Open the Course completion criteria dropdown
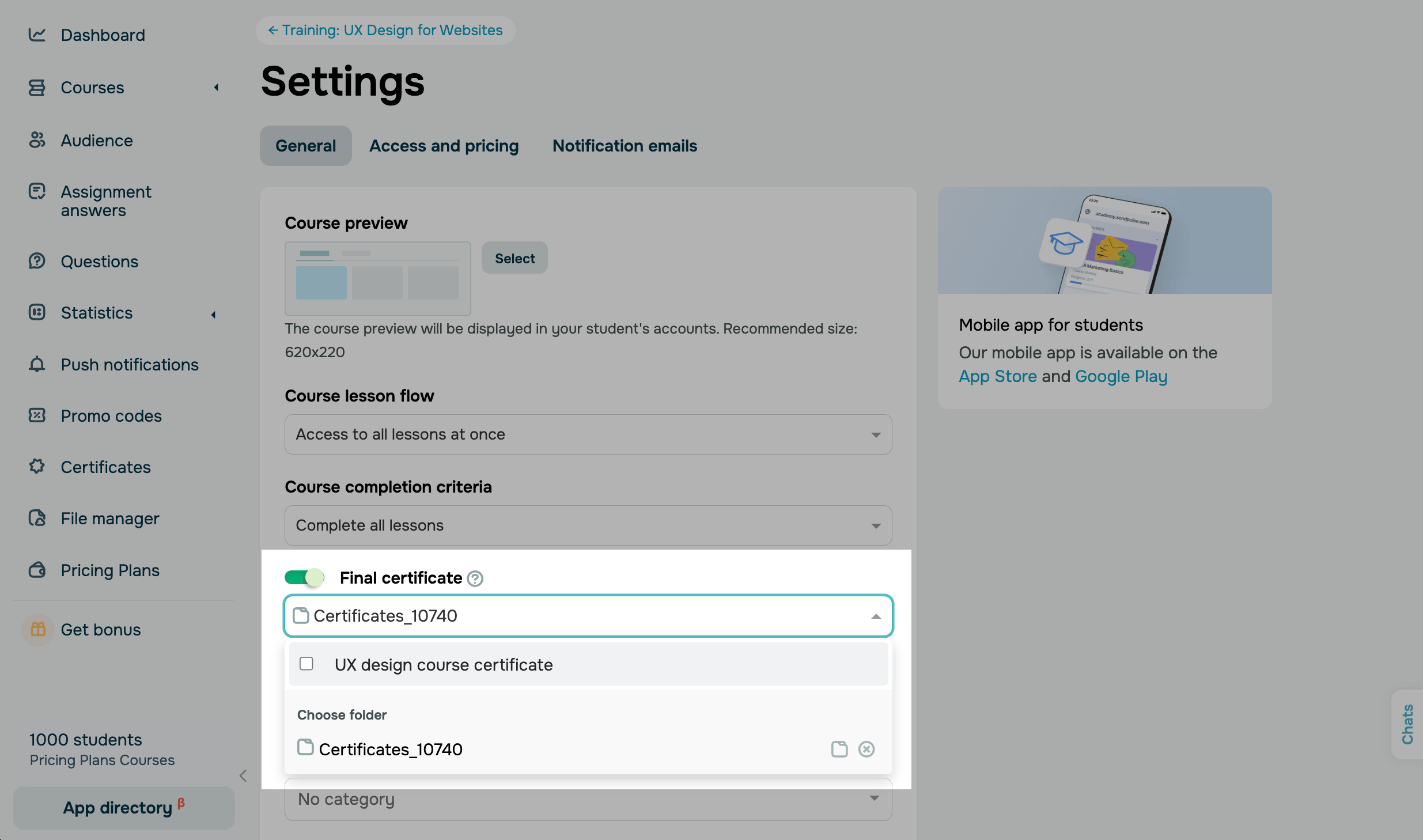The height and width of the screenshot is (840, 1423). tap(588, 525)
